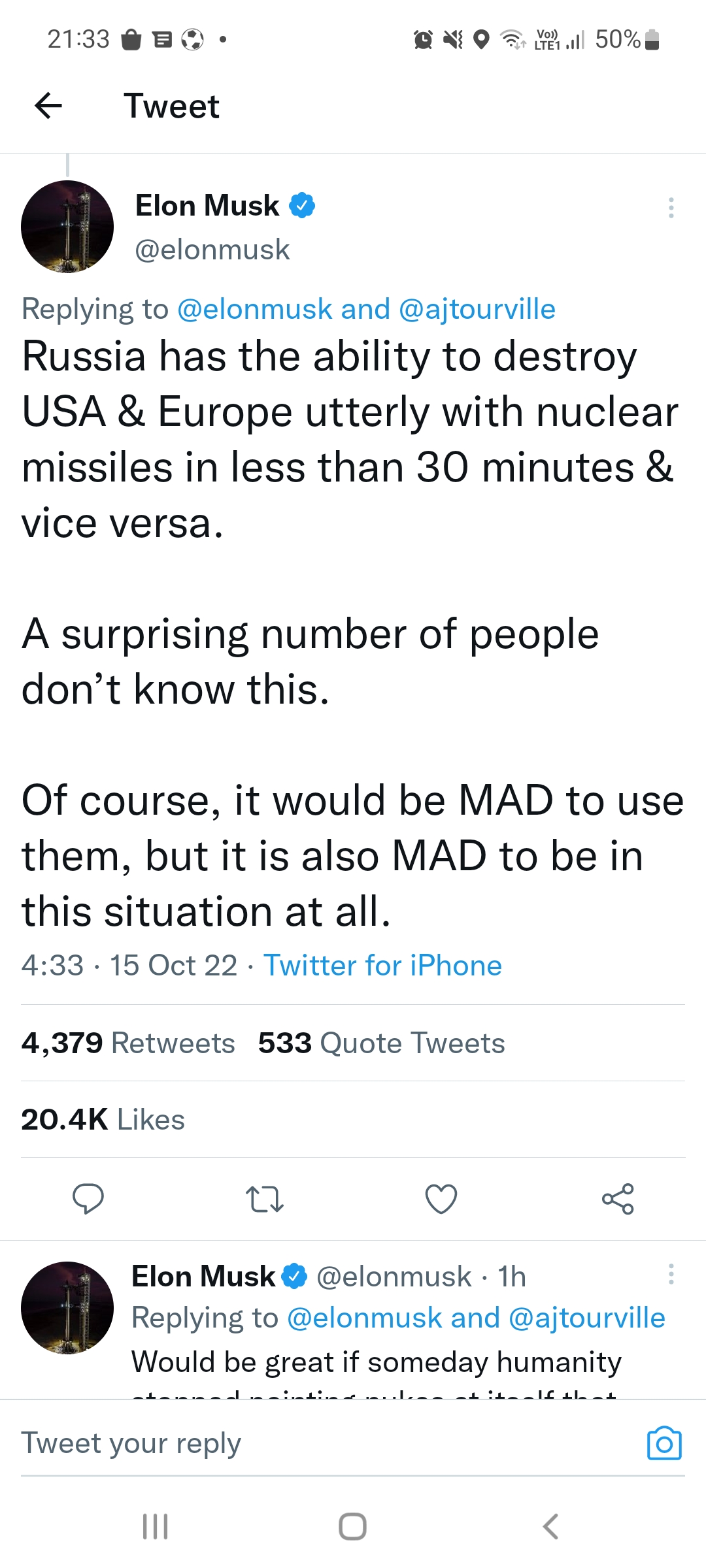Tap the back arrow in header

coord(48,106)
